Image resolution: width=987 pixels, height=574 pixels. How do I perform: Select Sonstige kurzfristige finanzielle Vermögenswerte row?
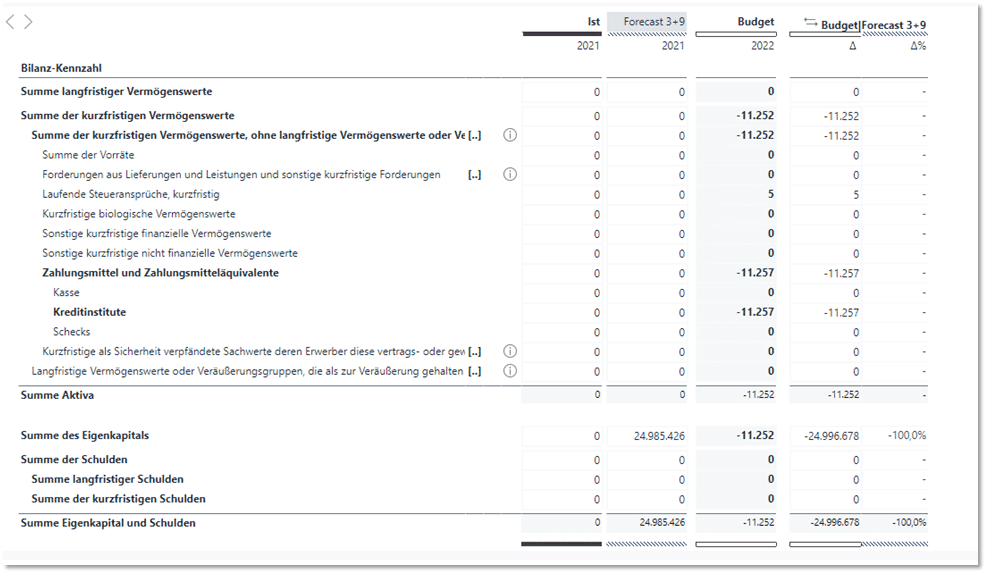coord(157,234)
